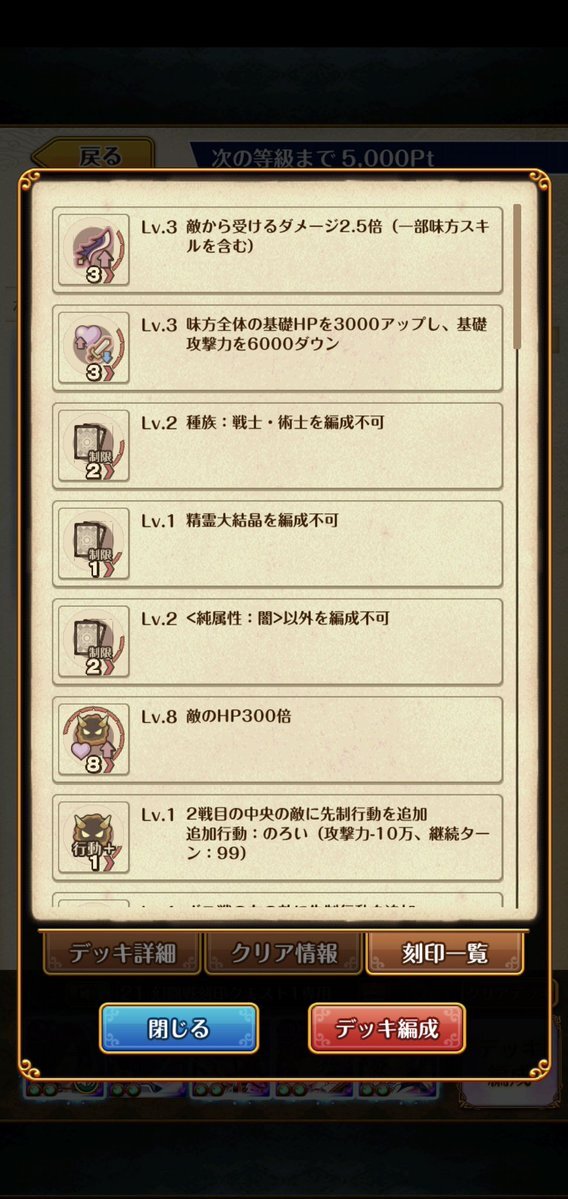Tap the Lv.8 enemy HP 300x icon
This screenshot has width=568, height=1199.
(x=94, y=739)
